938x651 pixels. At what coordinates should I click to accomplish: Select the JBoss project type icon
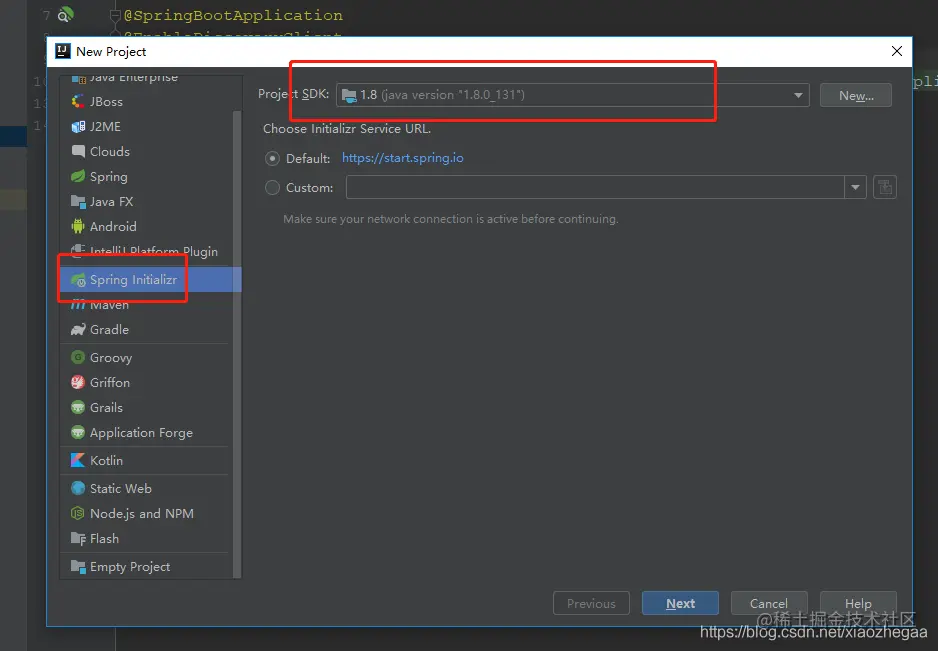[78, 102]
